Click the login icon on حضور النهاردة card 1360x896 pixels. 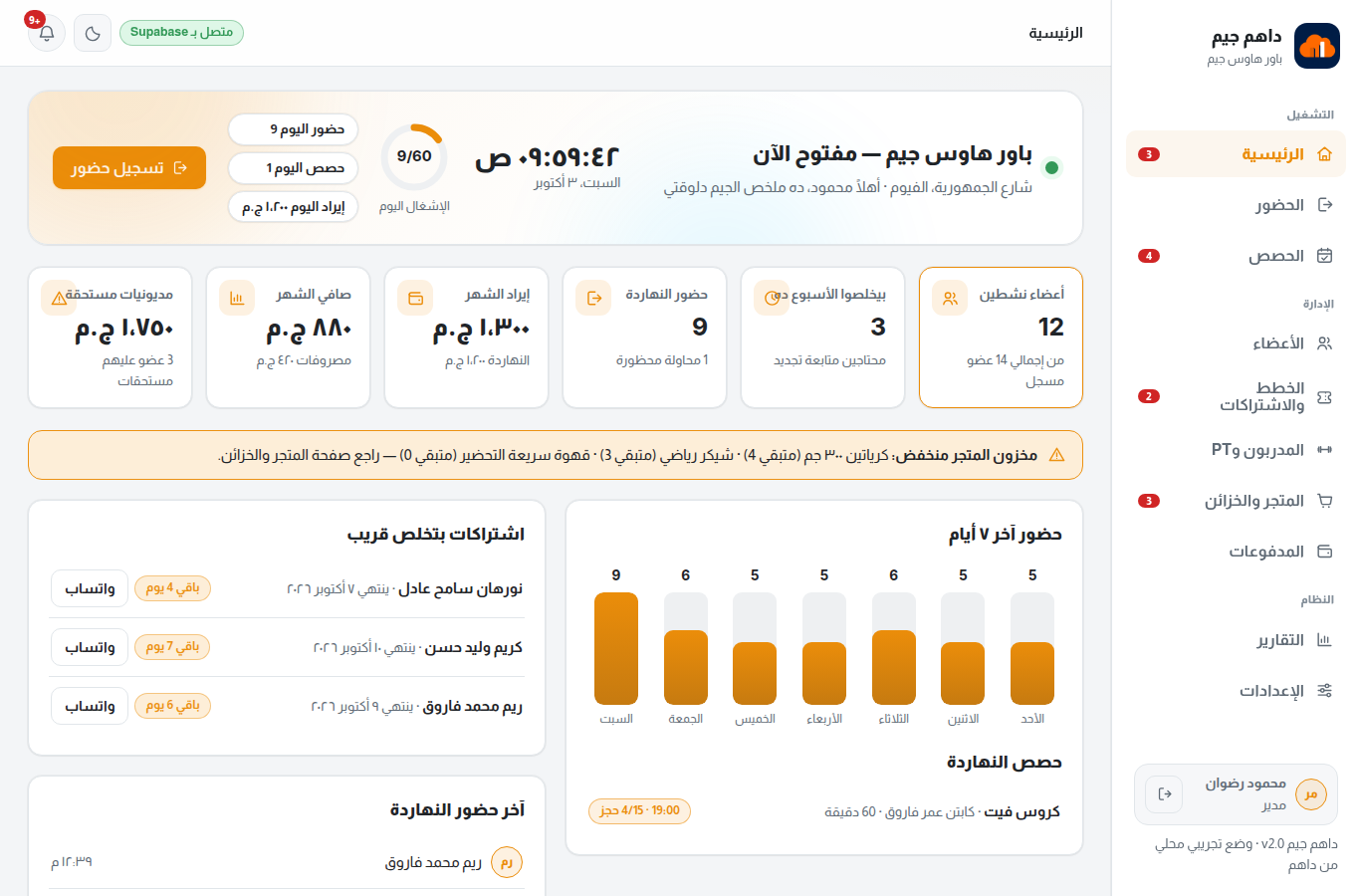(594, 298)
